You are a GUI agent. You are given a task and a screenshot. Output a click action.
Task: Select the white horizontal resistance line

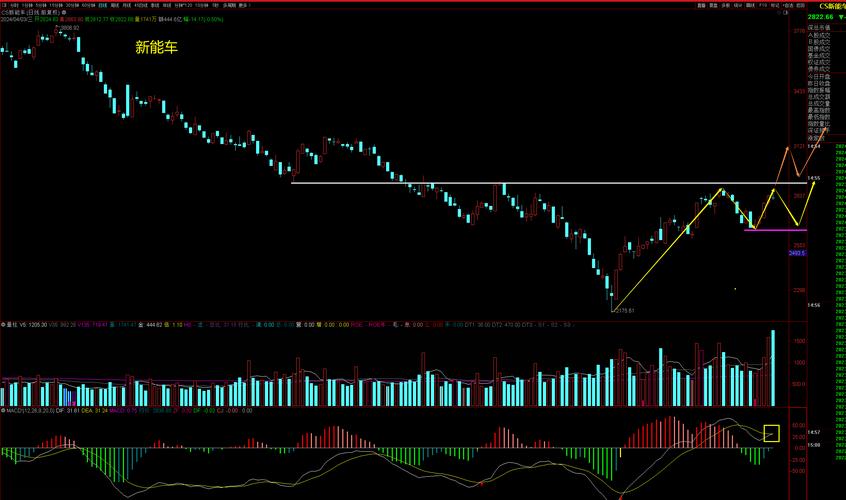point(500,183)
